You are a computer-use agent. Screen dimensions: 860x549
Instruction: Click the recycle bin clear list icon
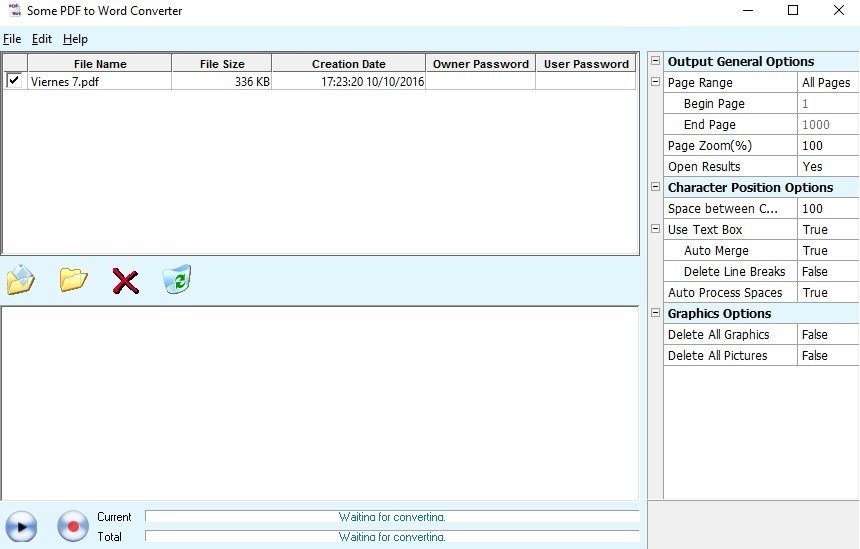[x=177, y=279]
